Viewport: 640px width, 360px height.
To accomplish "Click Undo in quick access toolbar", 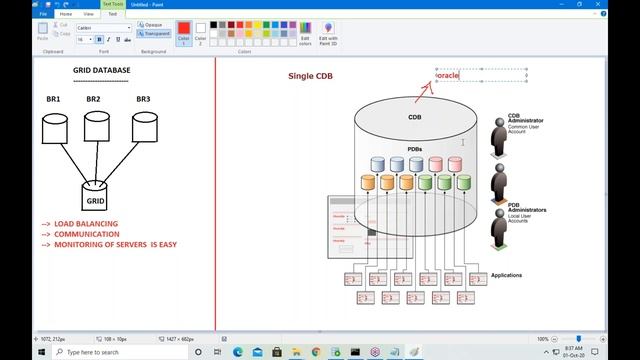I will tap(57, 4).
